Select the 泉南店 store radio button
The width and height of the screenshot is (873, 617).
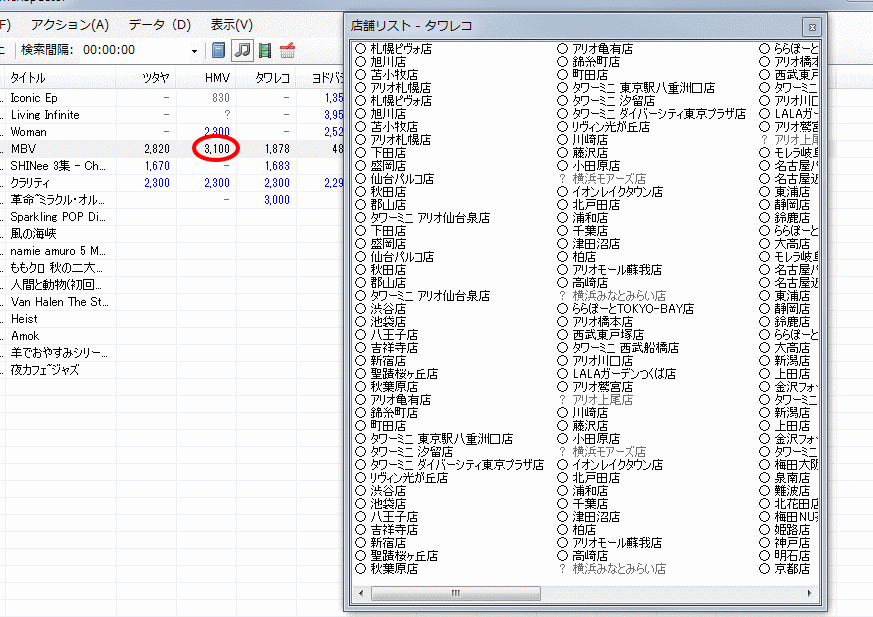point(764,478)
